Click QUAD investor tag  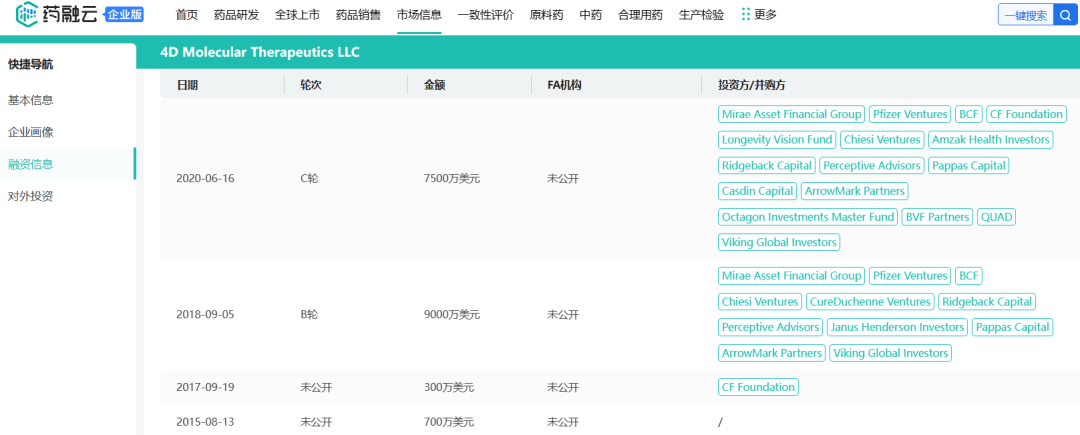[x=996, y=217]
